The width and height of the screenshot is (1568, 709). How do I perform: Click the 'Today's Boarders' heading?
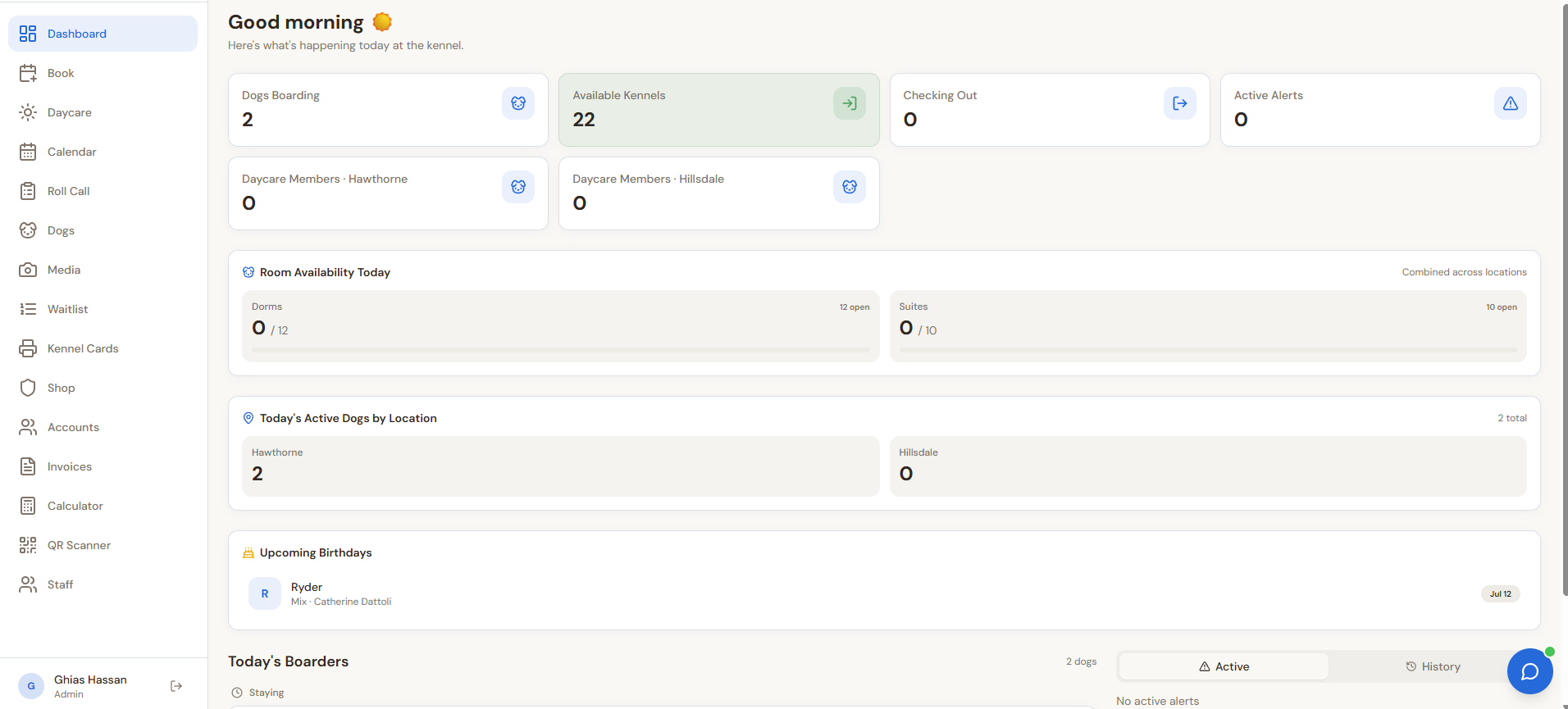click(288, 661)
